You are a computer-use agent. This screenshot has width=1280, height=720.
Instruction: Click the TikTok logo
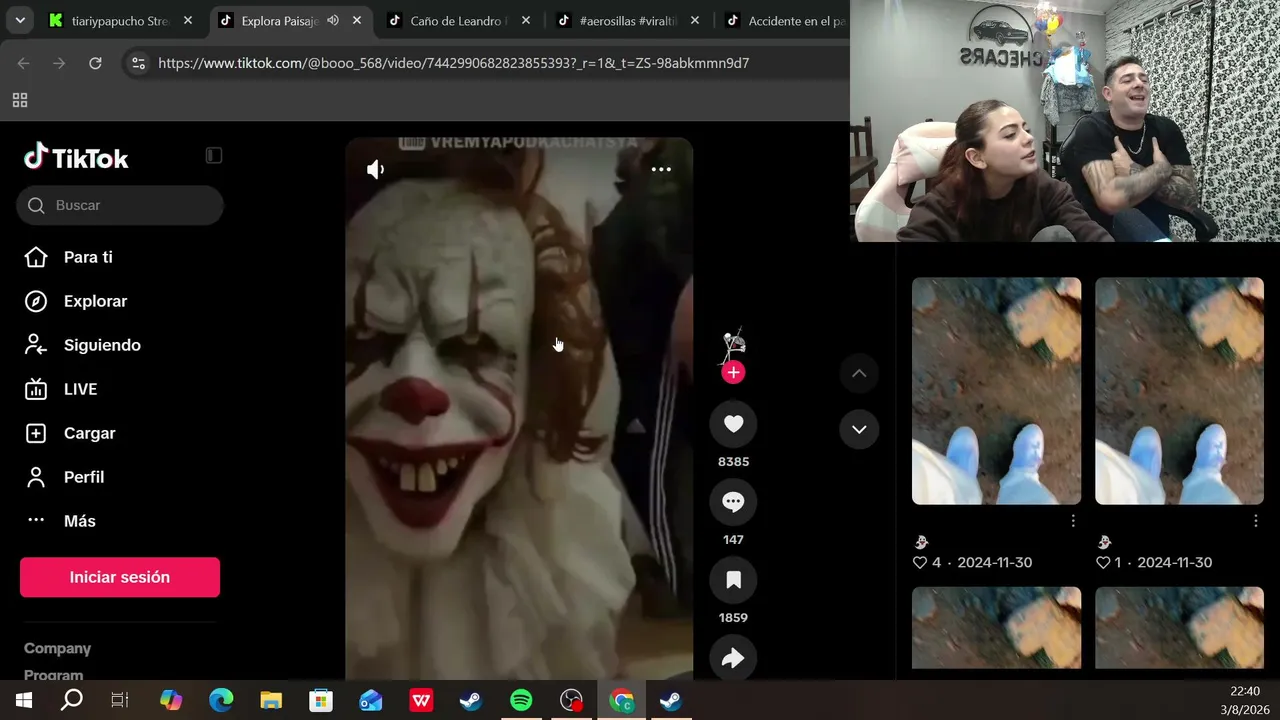click(x=77, y=157)
